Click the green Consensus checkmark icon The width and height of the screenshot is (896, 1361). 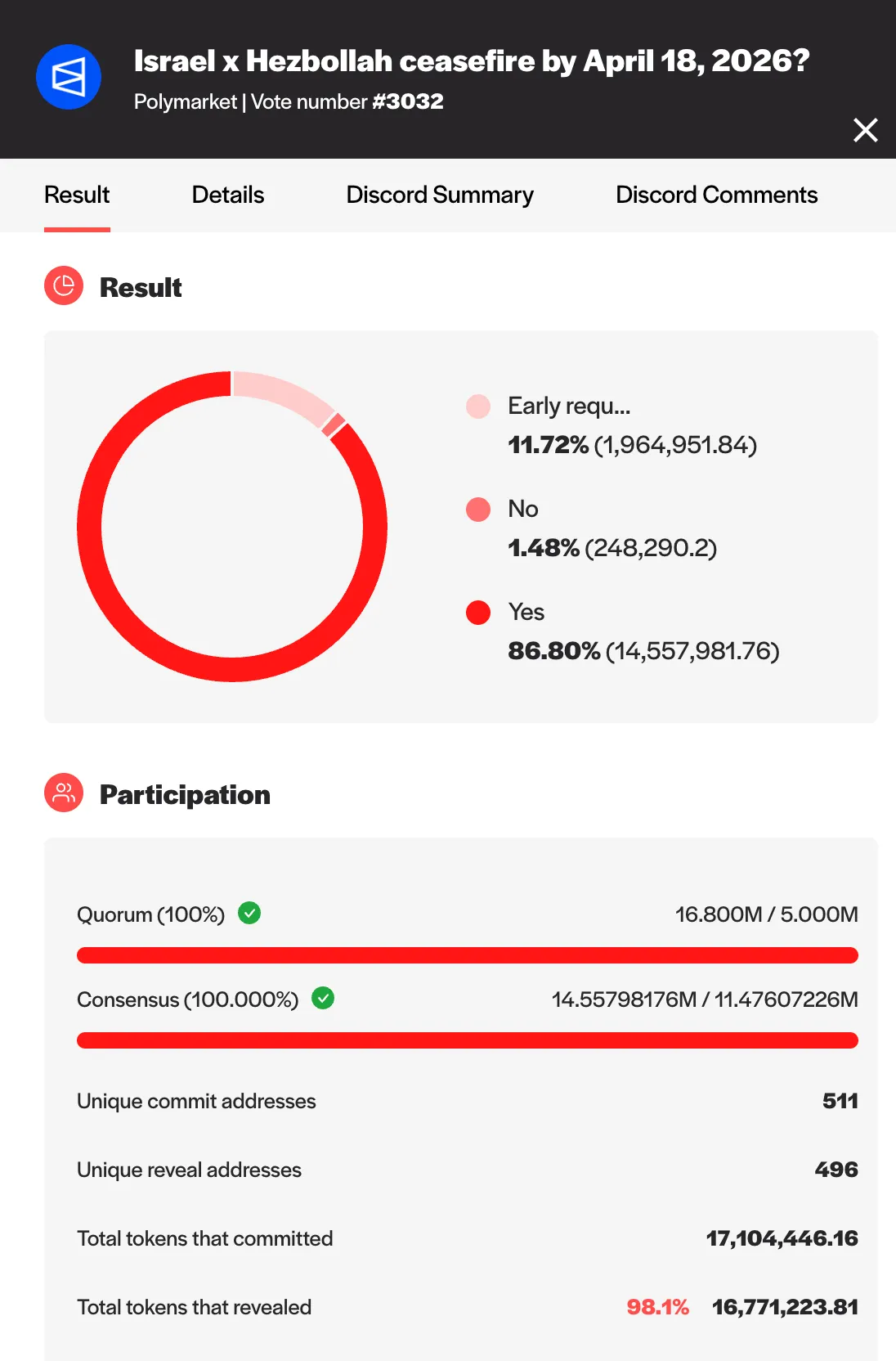pos(323,998)
